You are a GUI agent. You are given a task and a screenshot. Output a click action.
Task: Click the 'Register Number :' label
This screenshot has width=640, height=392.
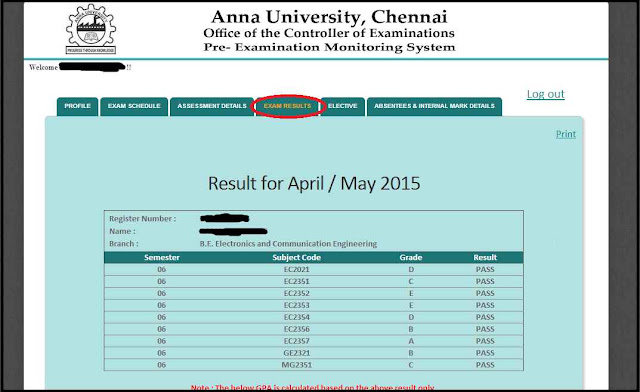pos(142,218)
